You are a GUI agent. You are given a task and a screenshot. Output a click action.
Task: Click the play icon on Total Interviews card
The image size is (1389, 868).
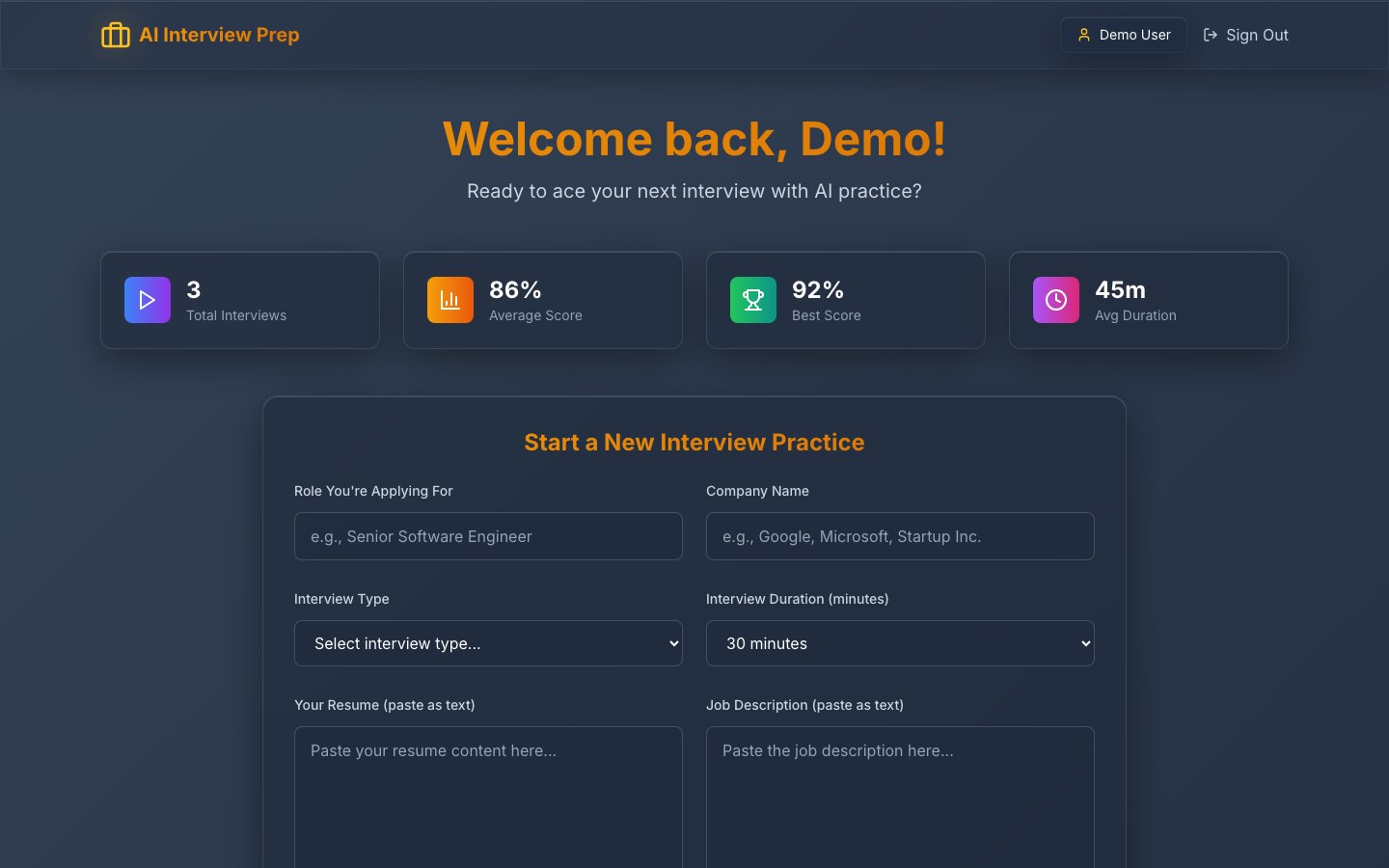pos(148,300)
